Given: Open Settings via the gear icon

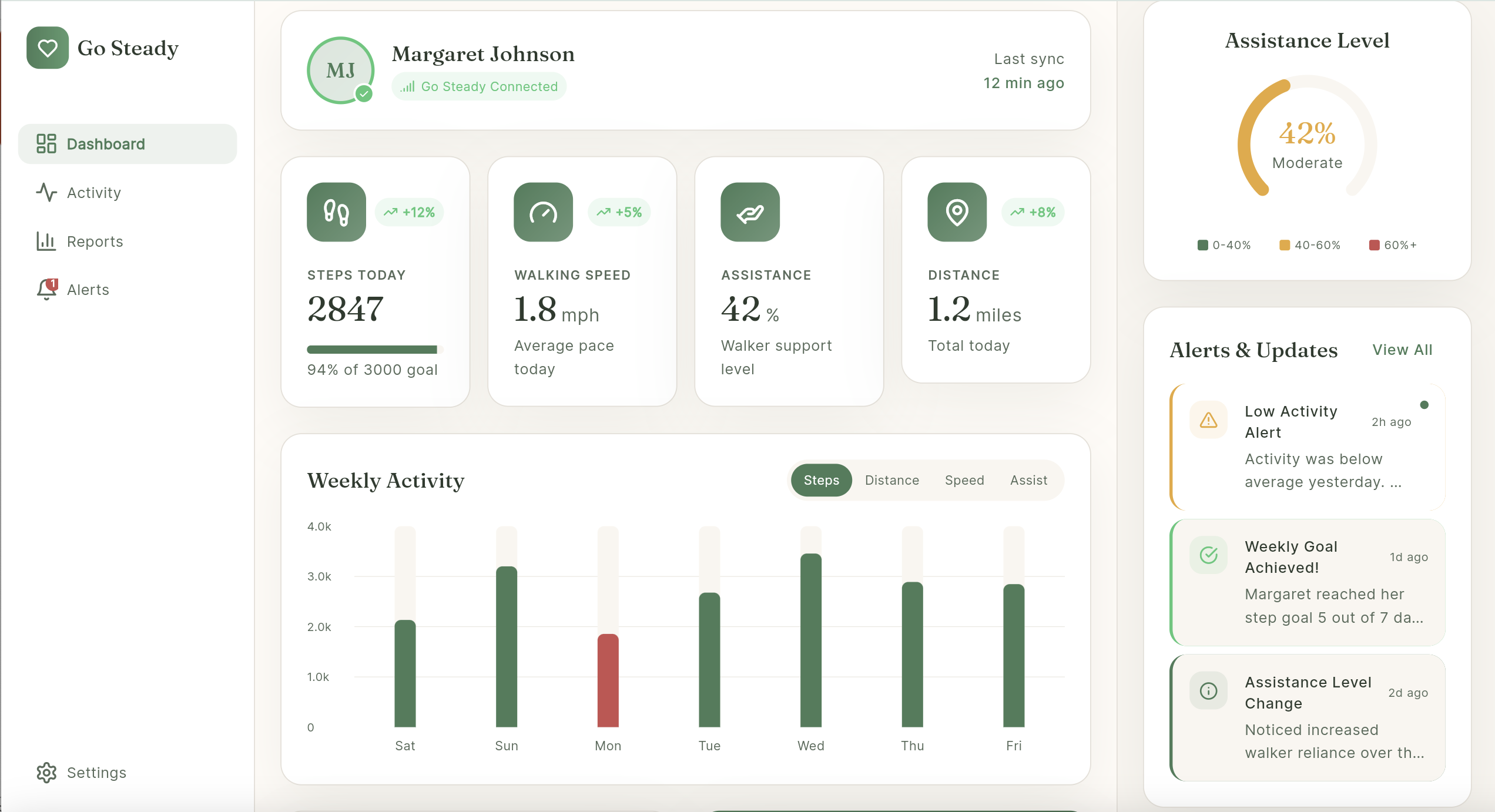Looking at the screenshot, I should 46,772.
